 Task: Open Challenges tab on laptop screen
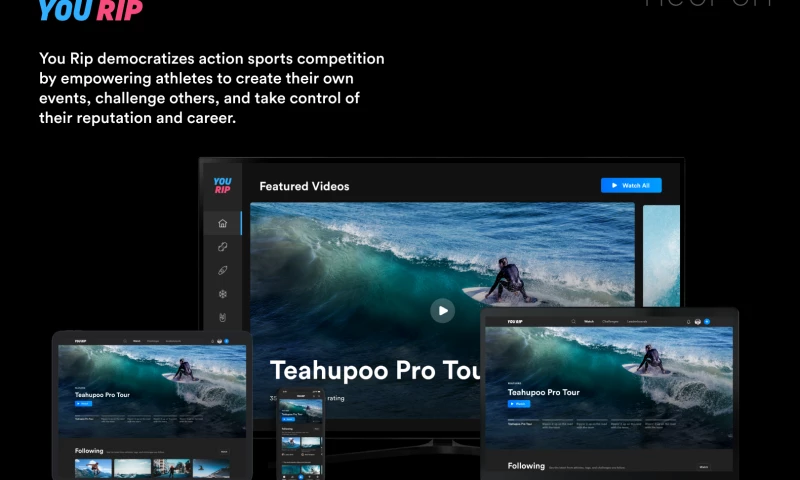point(609,321)
